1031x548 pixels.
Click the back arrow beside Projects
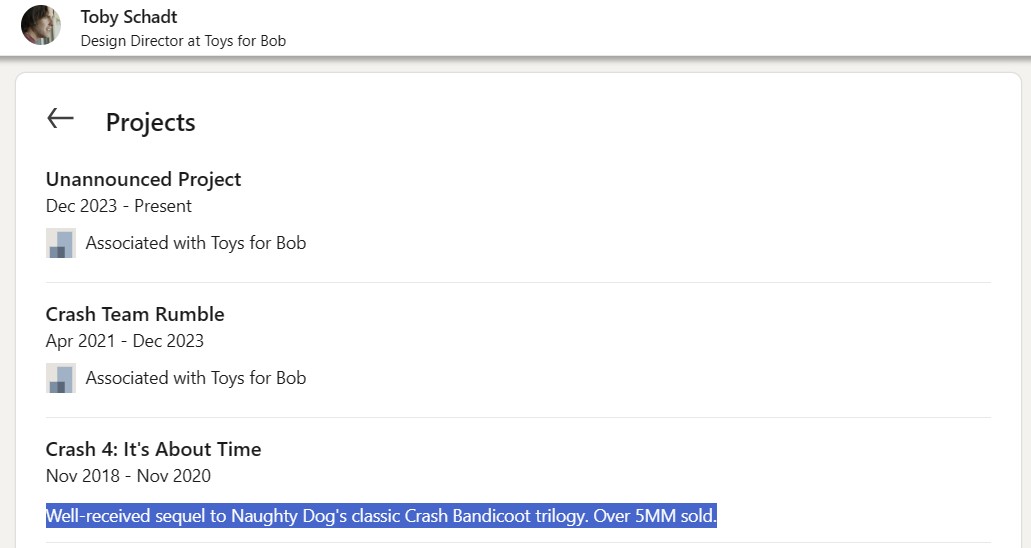[x=61, y=119]
